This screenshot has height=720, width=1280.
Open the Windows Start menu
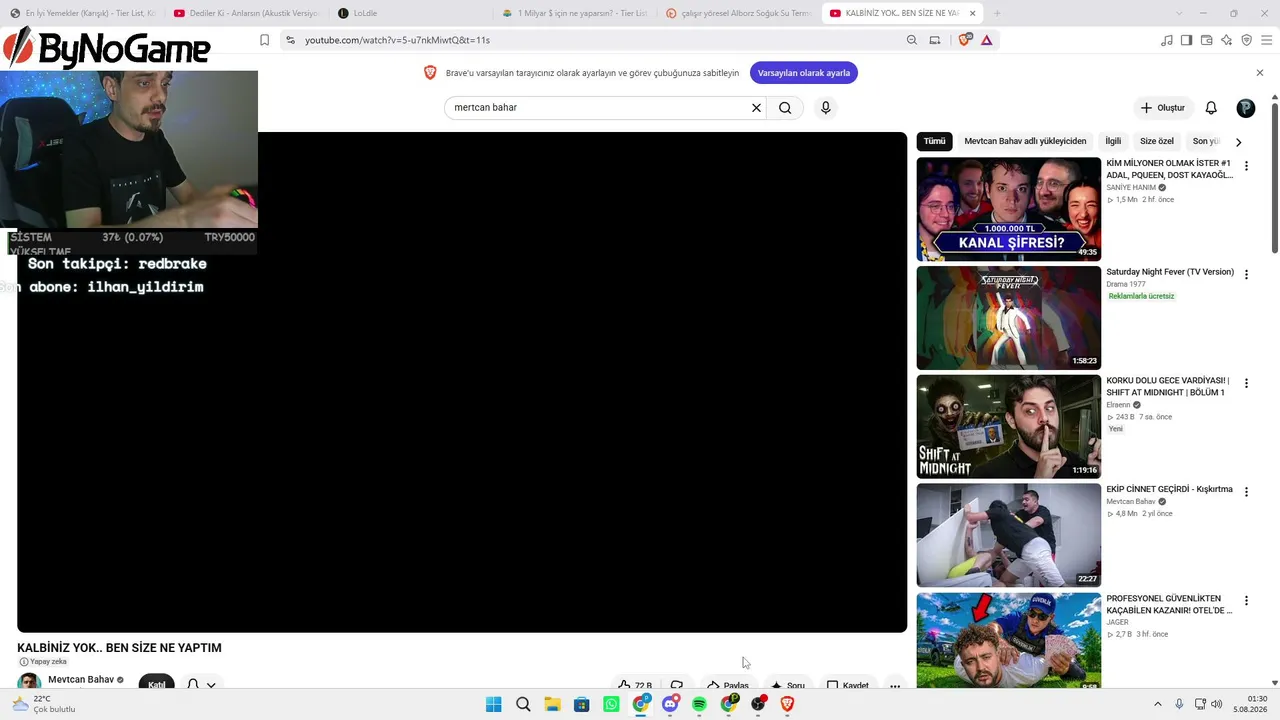pos(494,704)
